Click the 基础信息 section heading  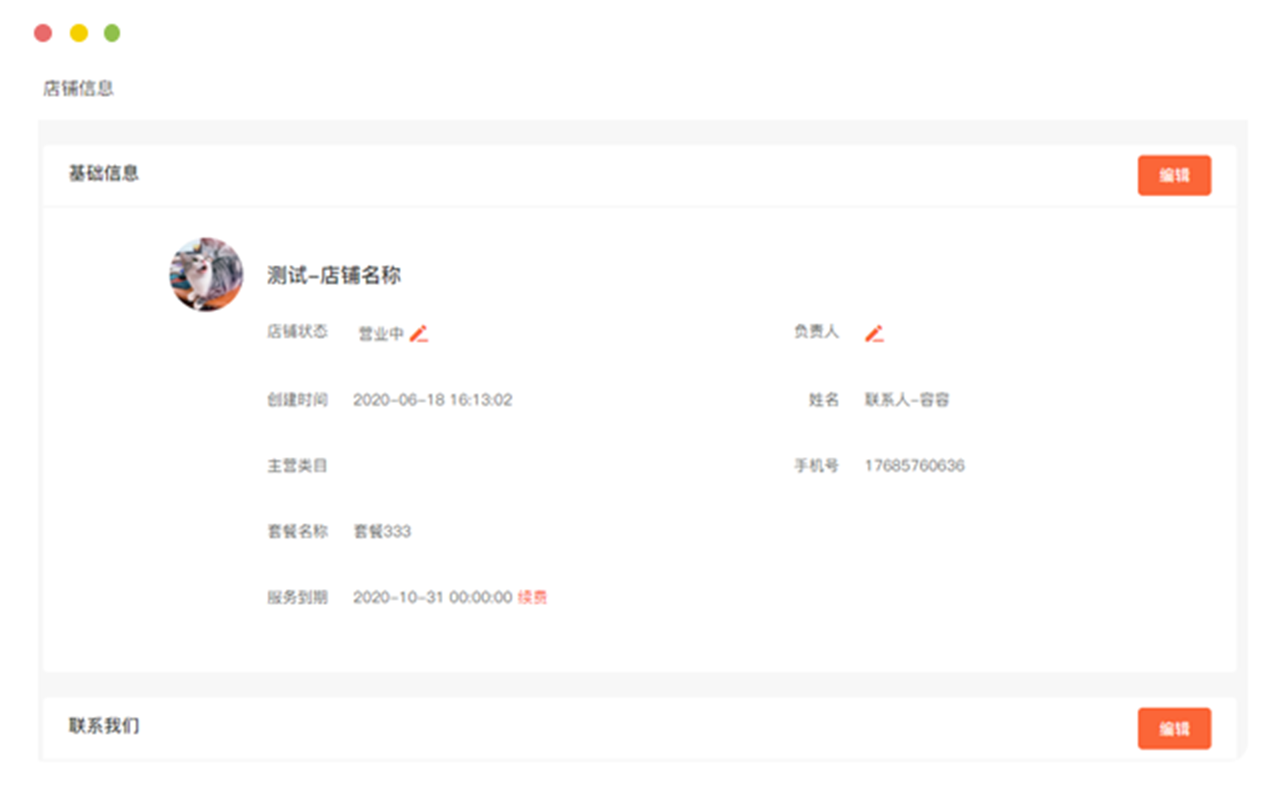click(x=104, y=173)
